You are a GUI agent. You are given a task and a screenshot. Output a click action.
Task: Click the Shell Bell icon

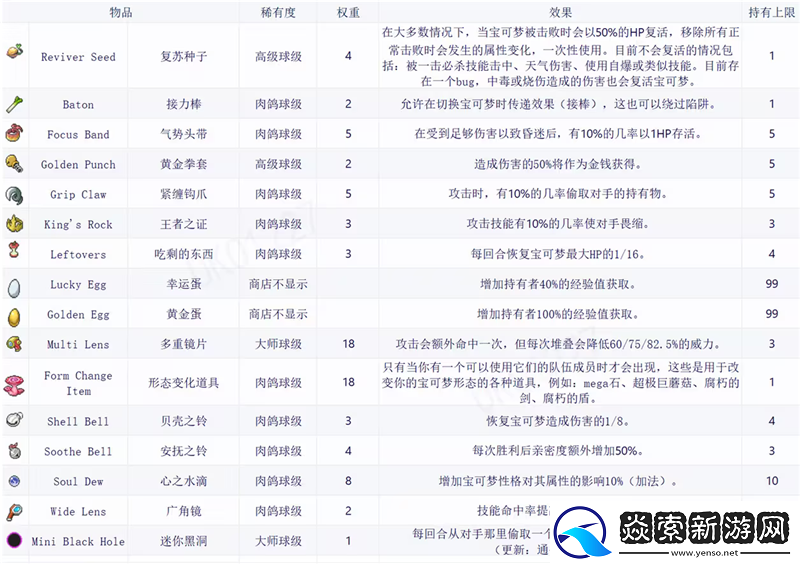click(14, 420)
